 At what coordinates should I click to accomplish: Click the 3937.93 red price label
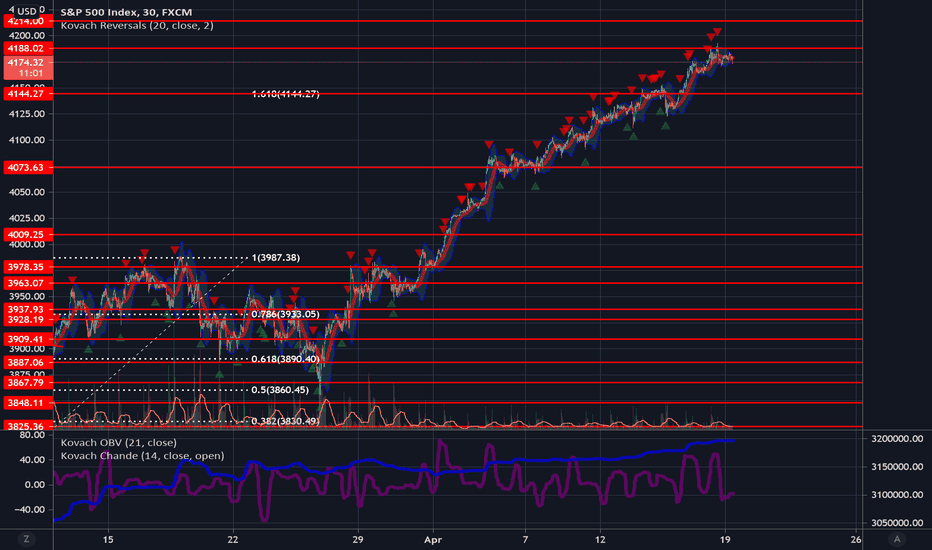pyautogui.click(x=27, y=309)
